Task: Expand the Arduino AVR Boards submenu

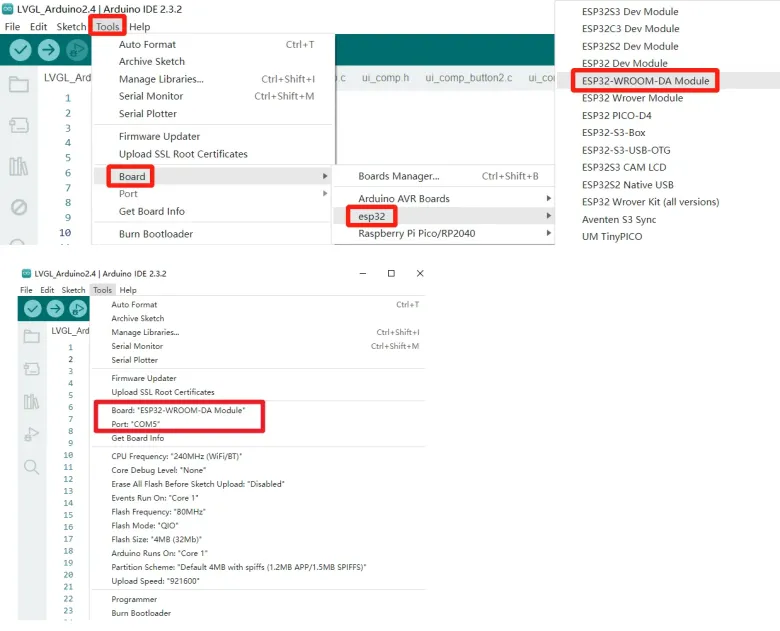Action: click(404, 199)
